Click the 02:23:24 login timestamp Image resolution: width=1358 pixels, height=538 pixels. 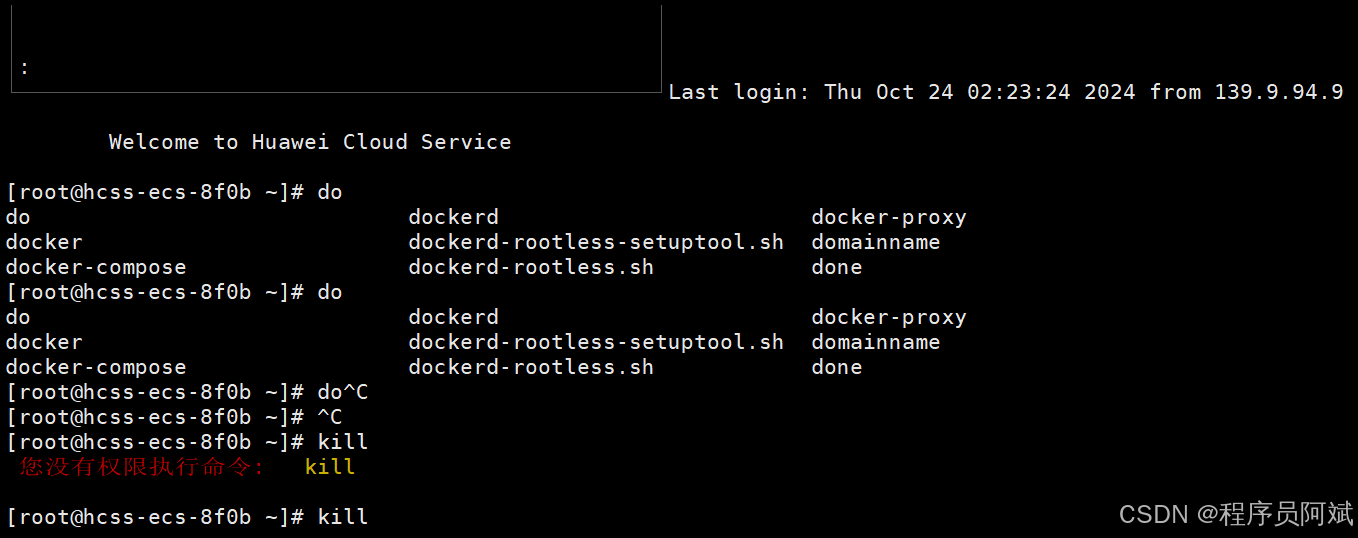1018,92
